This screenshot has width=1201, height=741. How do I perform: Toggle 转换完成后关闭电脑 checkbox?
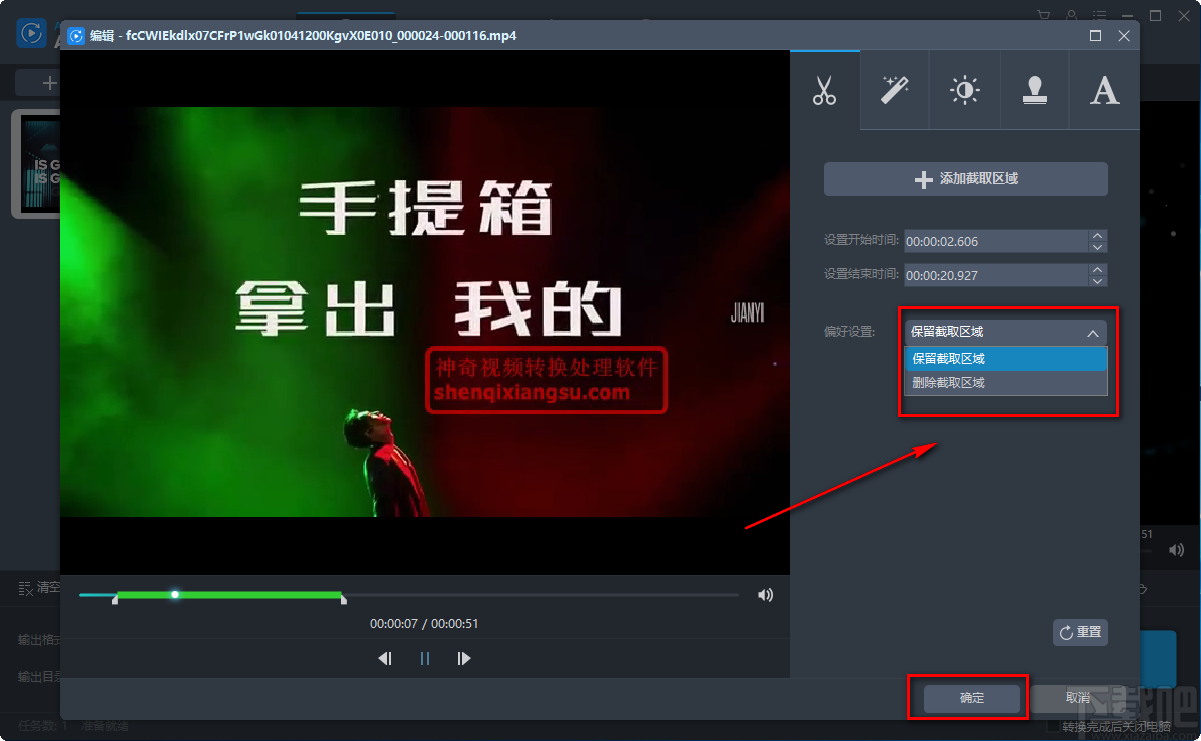click(x=1054, y=726)
